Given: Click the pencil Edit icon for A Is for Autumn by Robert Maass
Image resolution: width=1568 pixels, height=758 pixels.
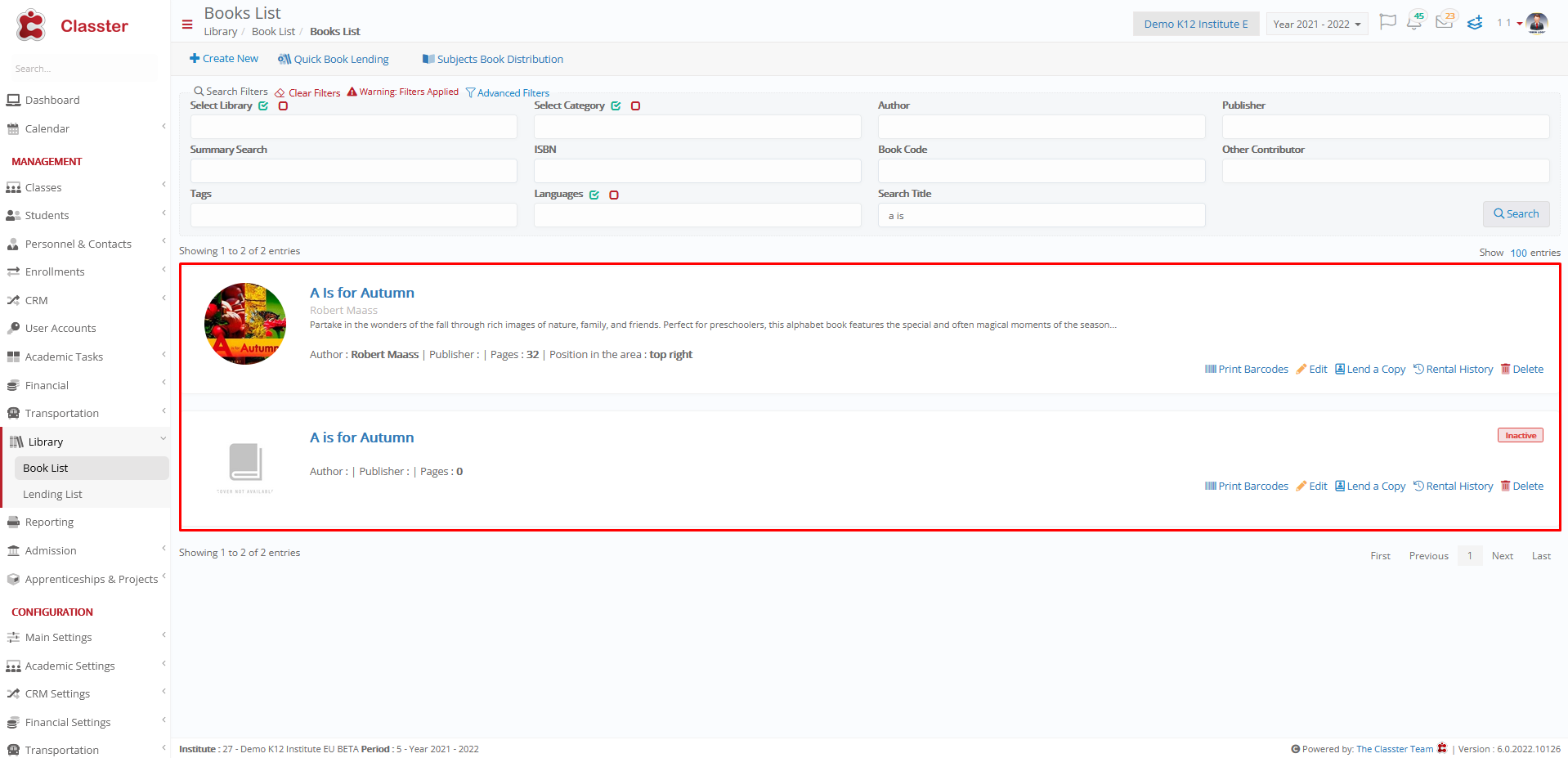Looking at the screenshot, I should [x=1301, y=369].
